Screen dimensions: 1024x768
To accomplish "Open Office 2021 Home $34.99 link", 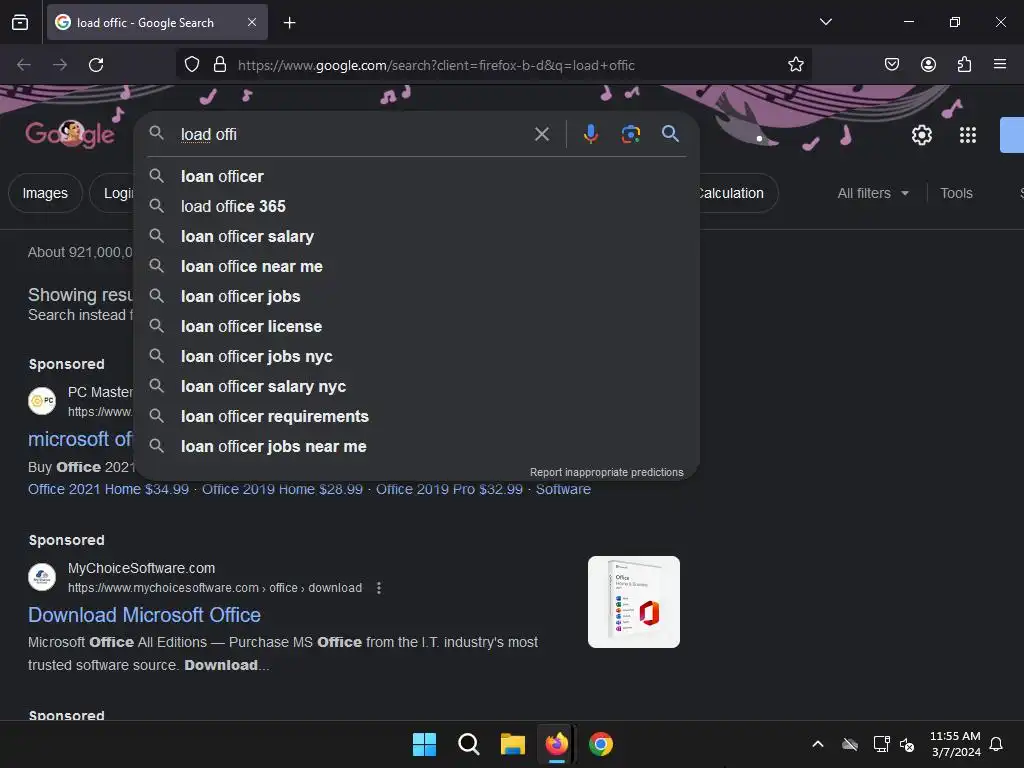I will [108, 489].
